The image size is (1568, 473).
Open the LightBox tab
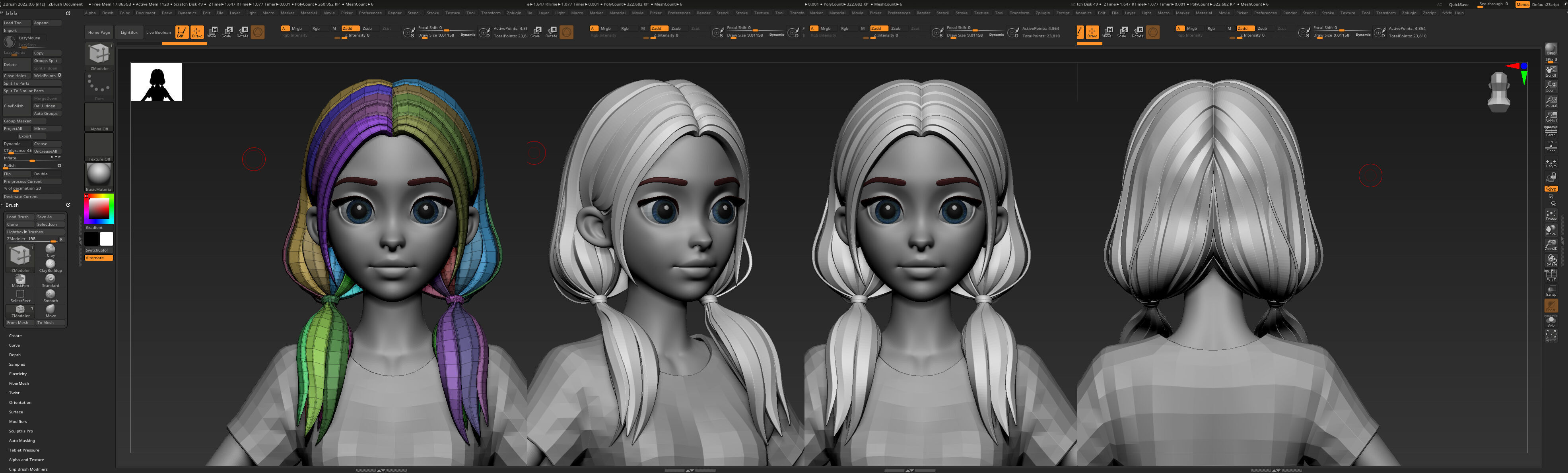pos(129,32)
